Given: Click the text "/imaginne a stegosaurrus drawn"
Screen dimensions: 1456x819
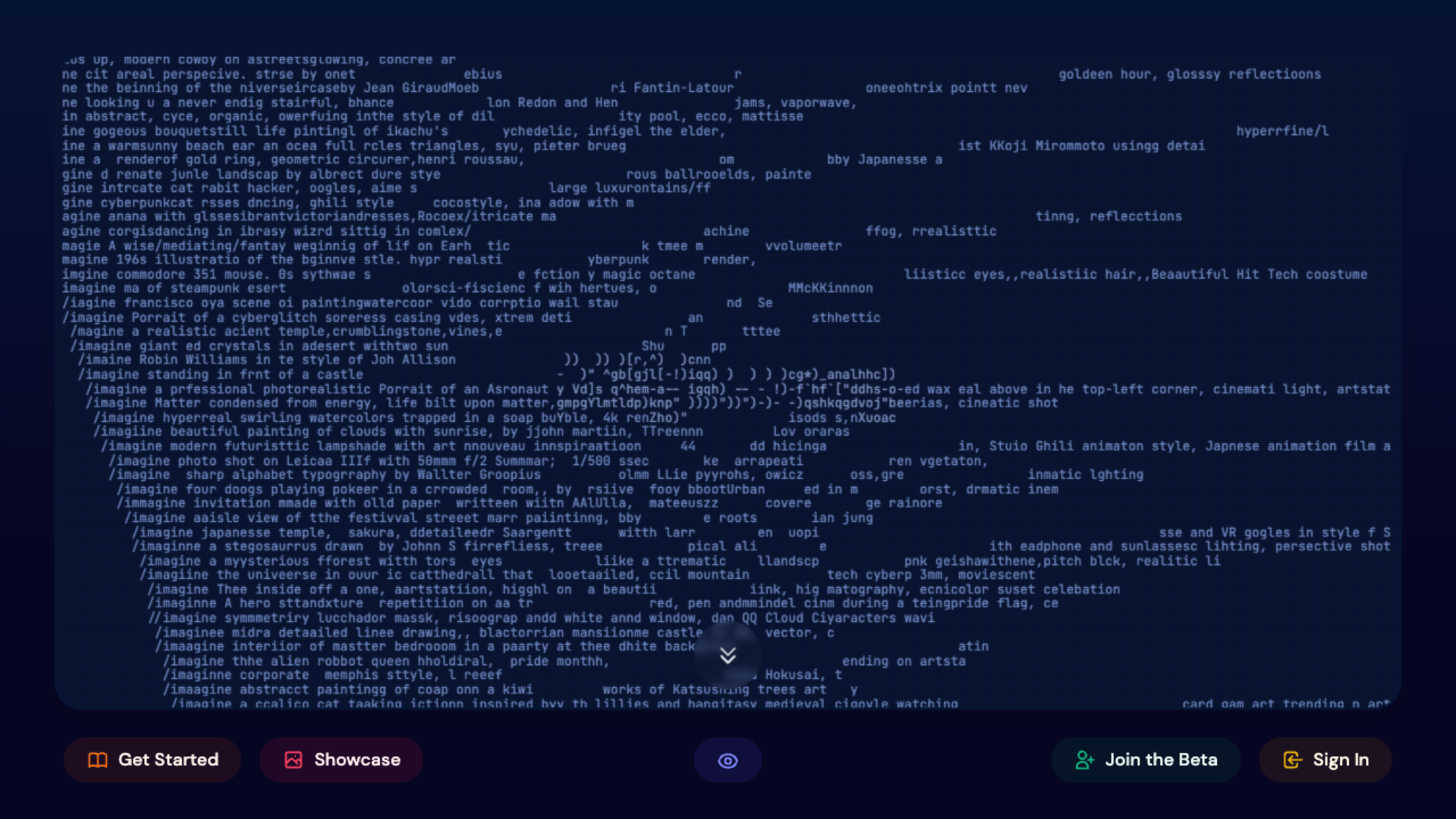Looking at the screenshot, I should (248, 546).
